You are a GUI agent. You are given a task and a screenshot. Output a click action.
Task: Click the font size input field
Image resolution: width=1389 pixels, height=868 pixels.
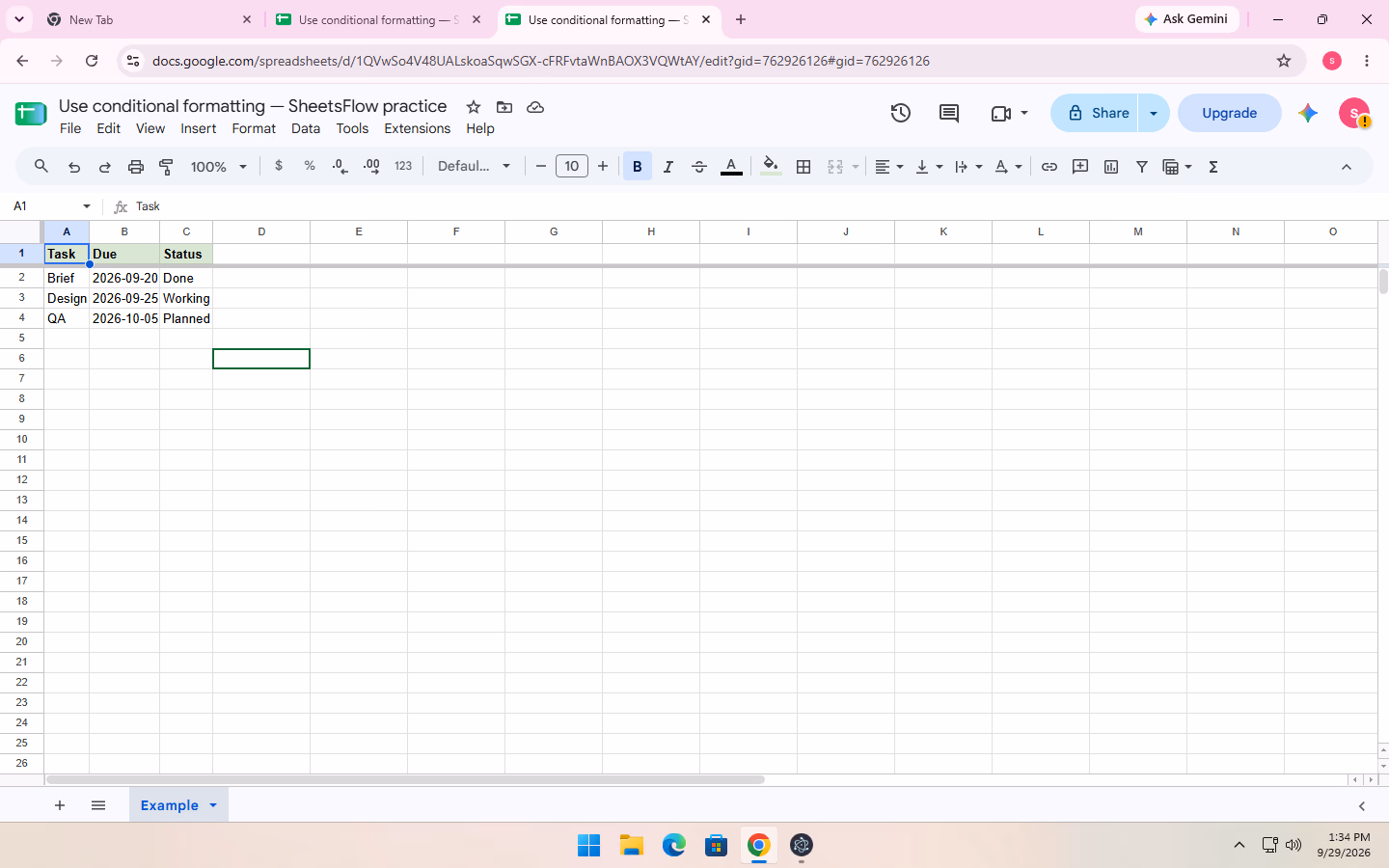[x=572, y=166]
